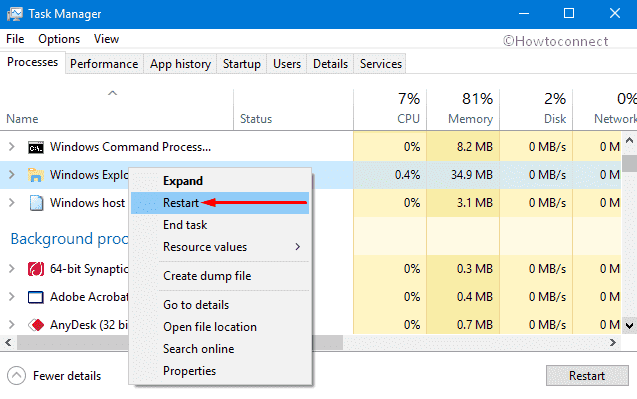Choose Search online
This screenshot has height=399, width=637.
[220, 349]
